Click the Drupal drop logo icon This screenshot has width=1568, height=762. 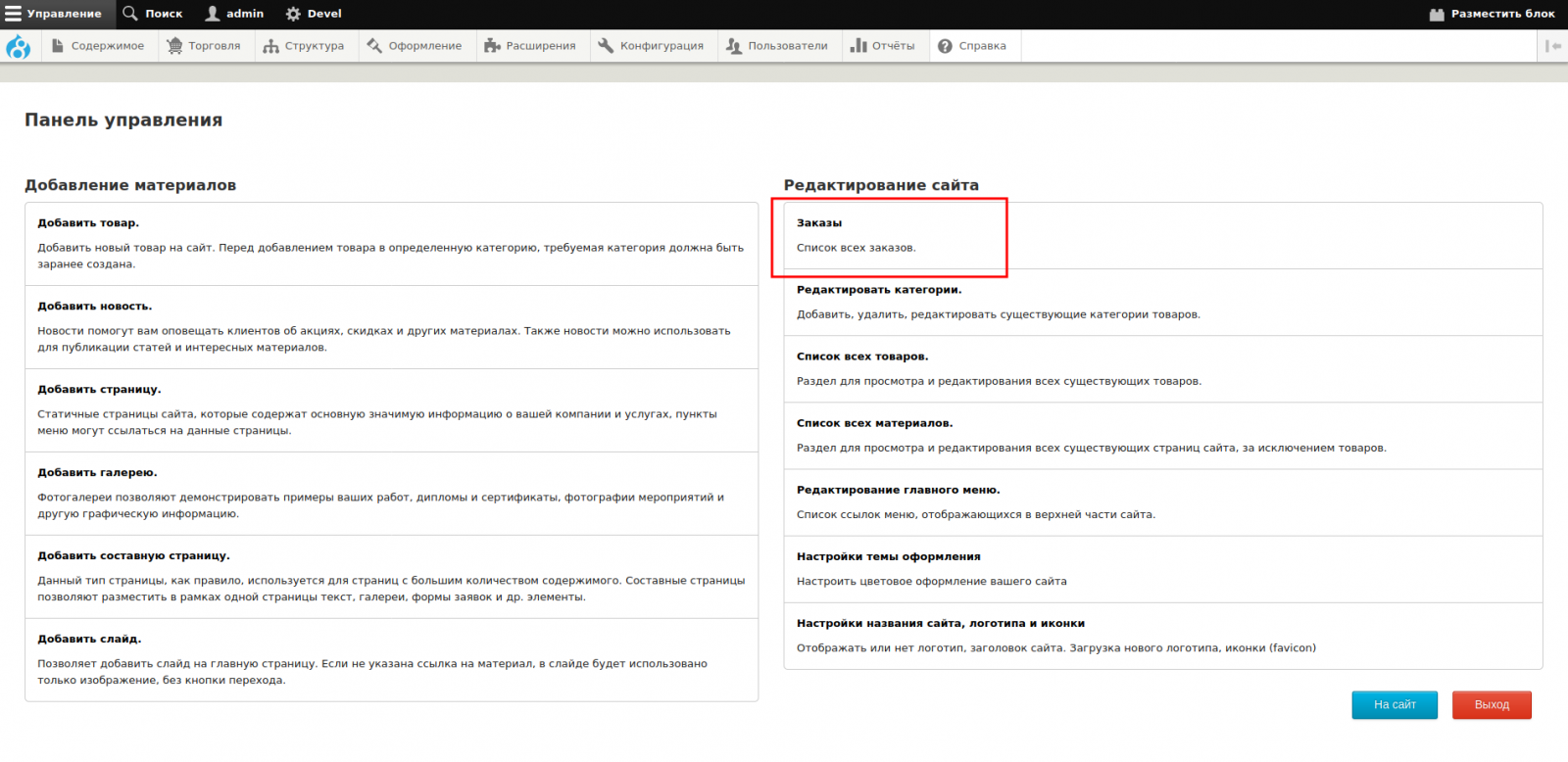point(19,46)
